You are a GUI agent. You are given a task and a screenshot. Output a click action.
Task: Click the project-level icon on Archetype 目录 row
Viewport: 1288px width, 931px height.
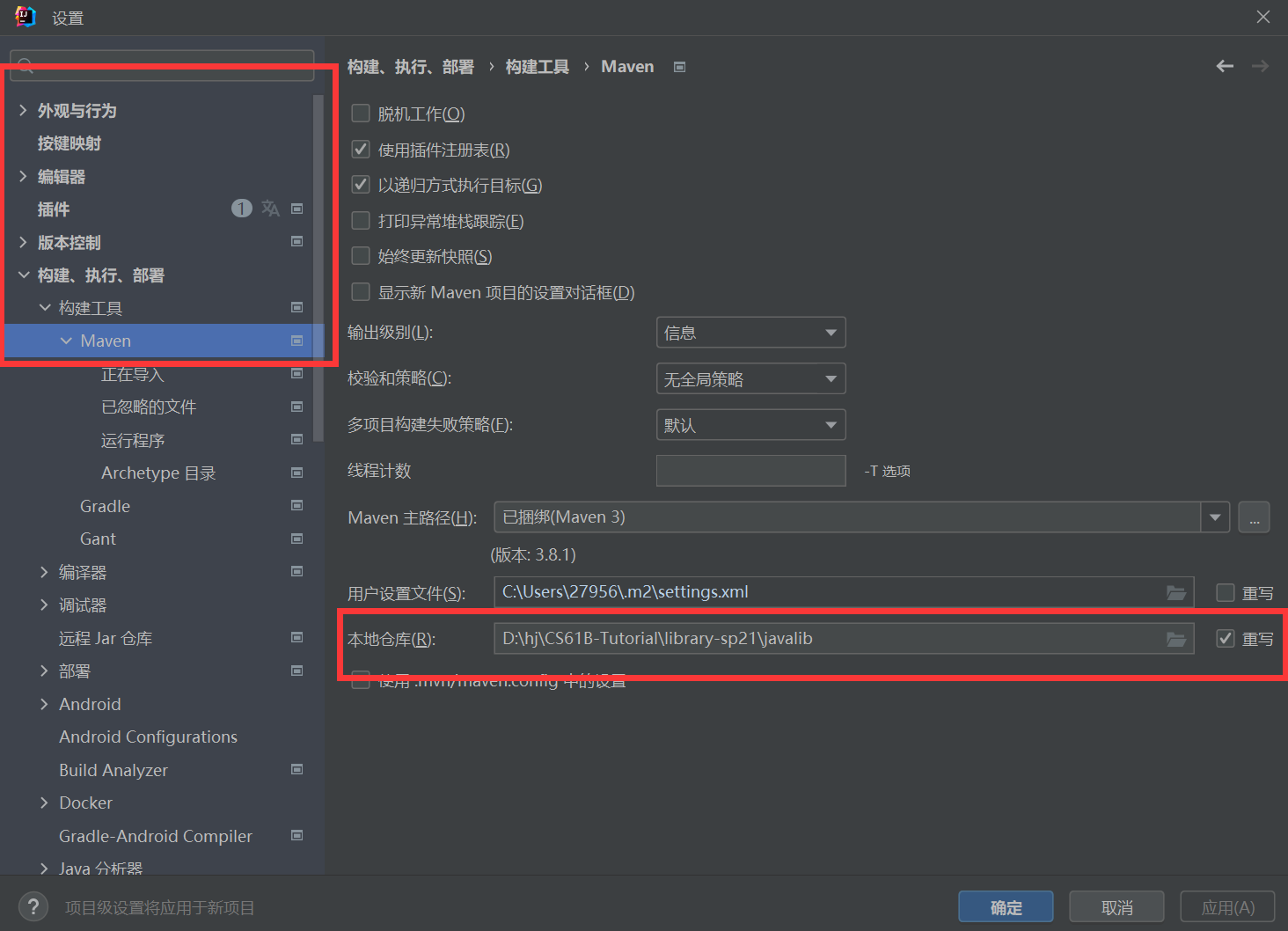coord(297,473)
